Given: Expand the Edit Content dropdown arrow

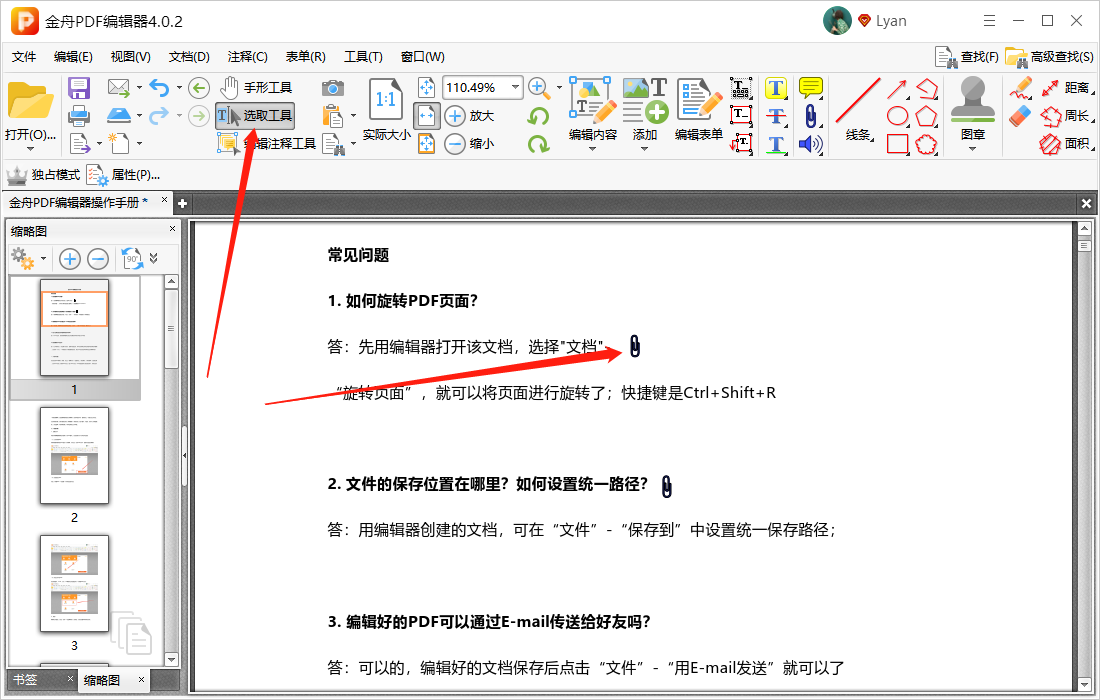Looking at the screenshot, I should [592, 148].
